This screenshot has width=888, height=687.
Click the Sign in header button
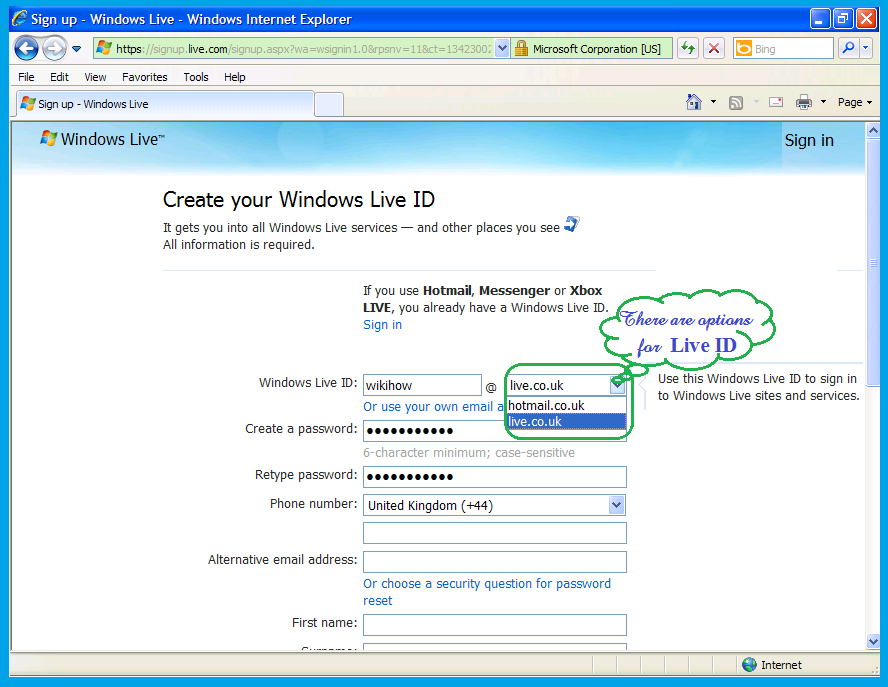point(809,140)
